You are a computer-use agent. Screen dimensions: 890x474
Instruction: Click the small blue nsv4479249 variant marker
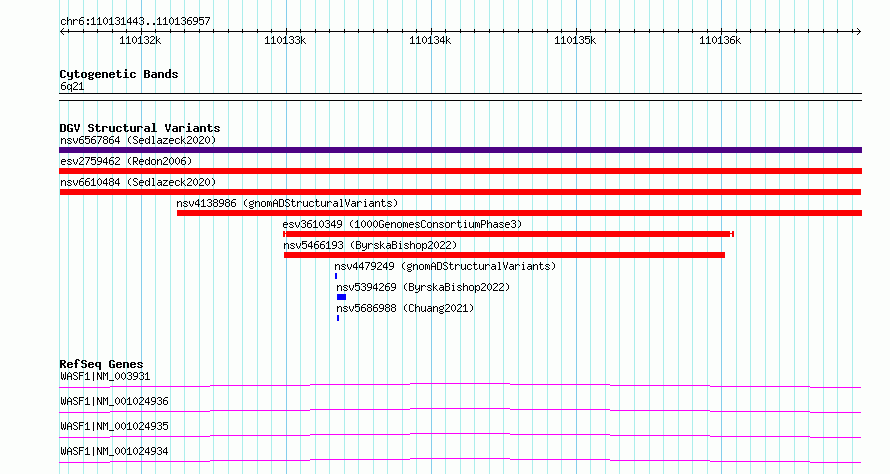pyautogui.click(x=336, y=276)
